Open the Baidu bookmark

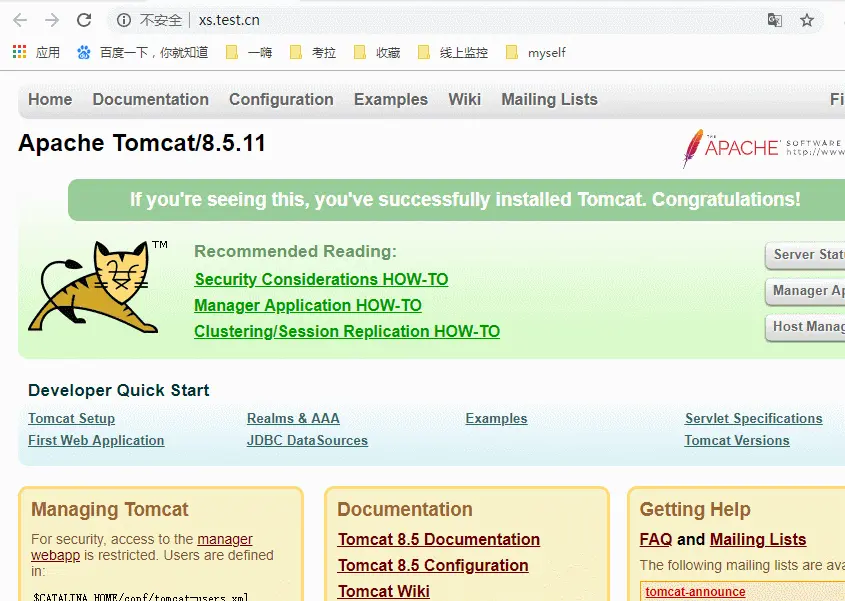tap(142, 52)
